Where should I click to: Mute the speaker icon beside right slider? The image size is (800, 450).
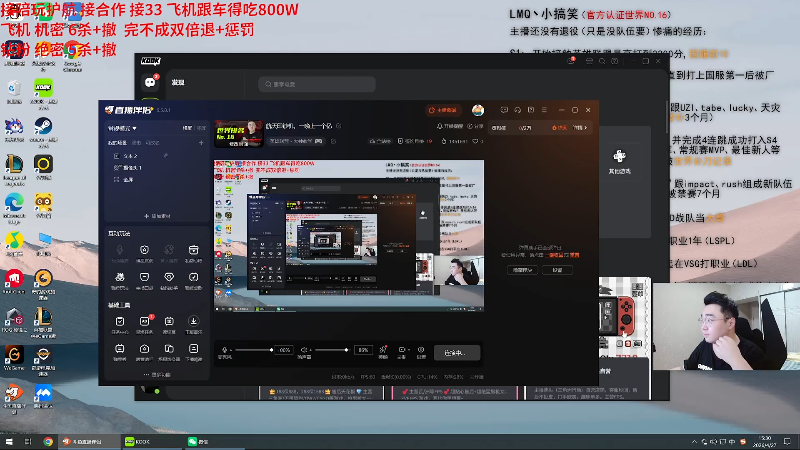click(304, 350)
